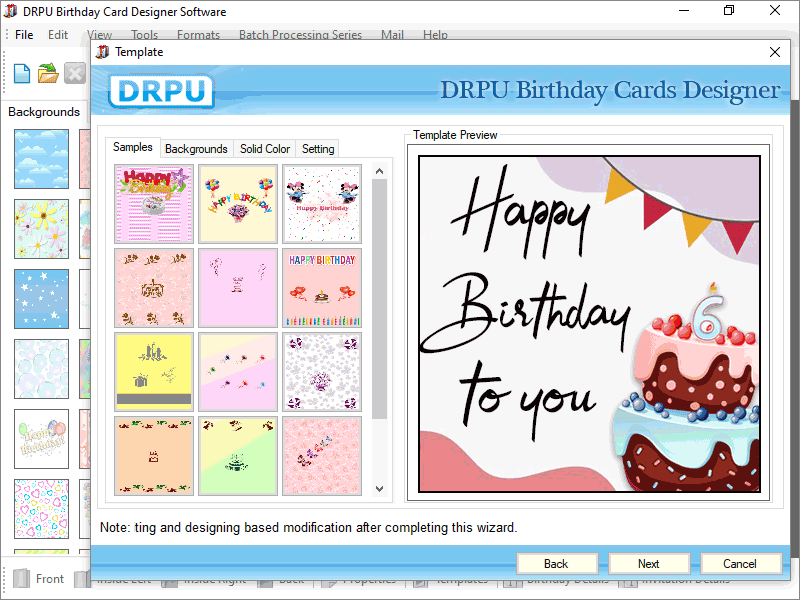Click the Cancel button

(740, 564)
